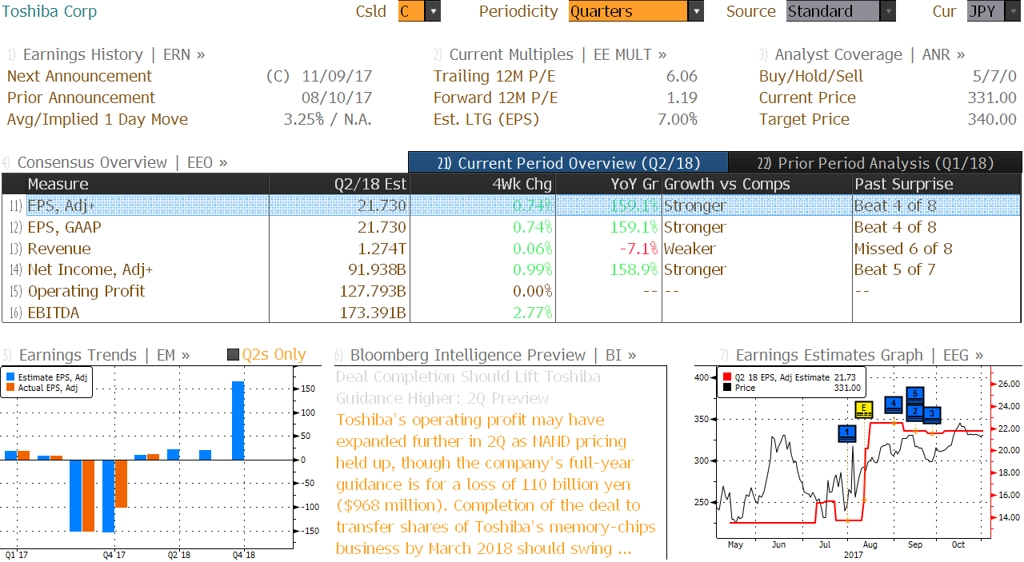Click the YoY Gr column header
Viewport: 1024px width, 562px height.
609,184
